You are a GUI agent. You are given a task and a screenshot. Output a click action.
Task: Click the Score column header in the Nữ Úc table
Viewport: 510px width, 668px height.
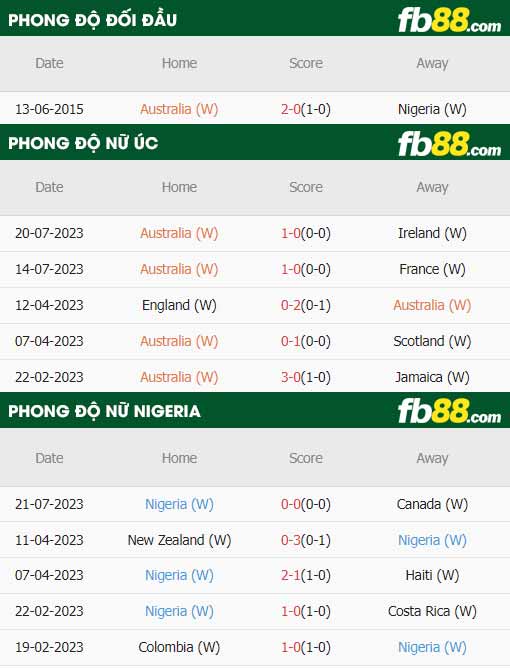point(305,187)
